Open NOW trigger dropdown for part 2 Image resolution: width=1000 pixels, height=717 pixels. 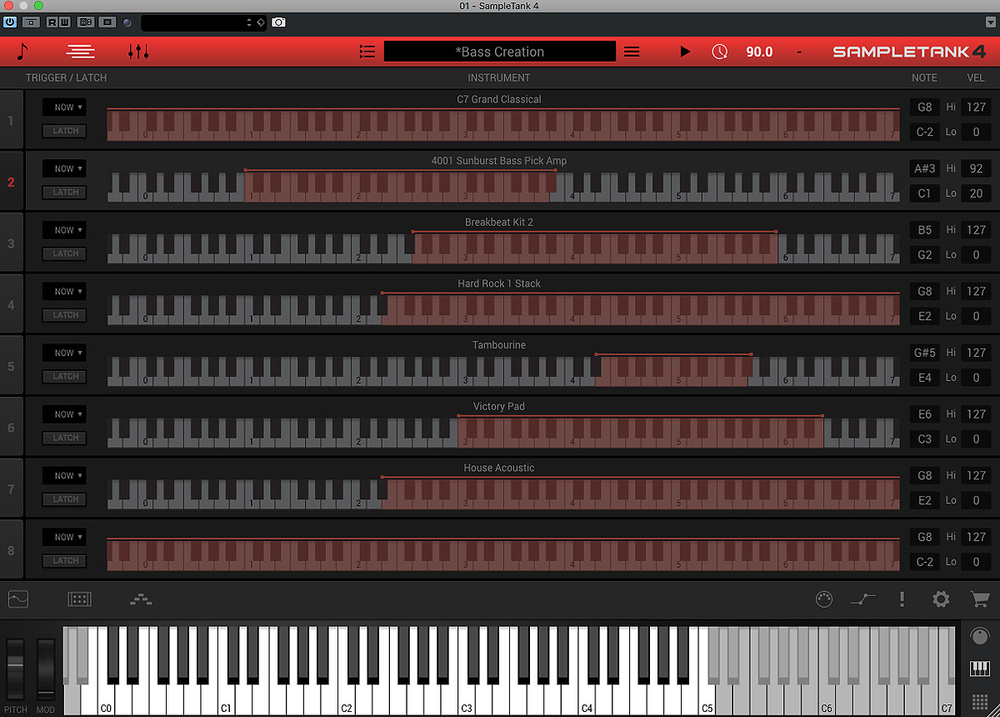click(65, 168)
